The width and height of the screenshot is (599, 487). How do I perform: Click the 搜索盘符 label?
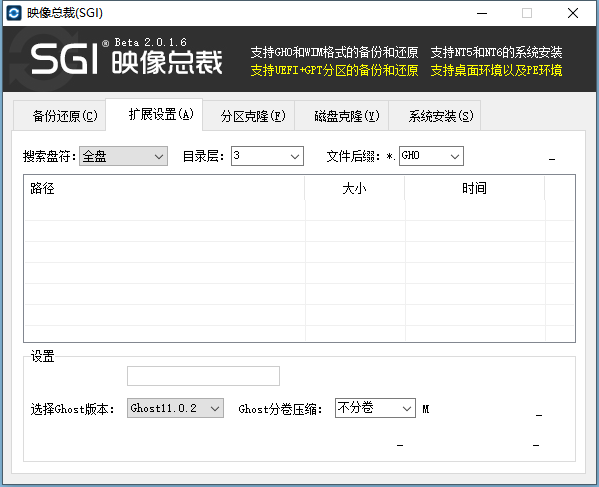tap(50, 156)
